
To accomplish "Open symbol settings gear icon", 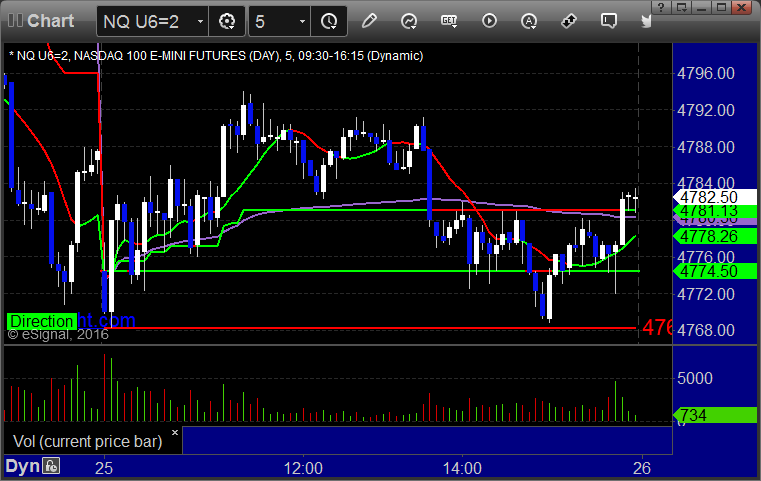I will tap(227, 21).
